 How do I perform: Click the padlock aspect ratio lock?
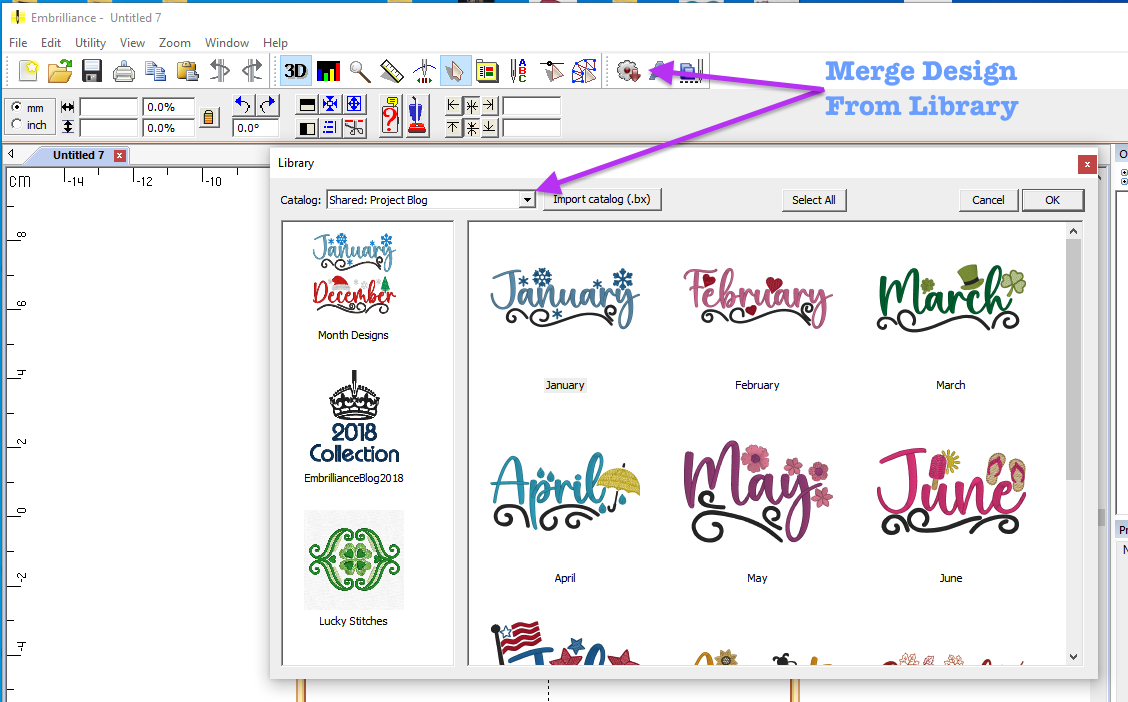(x=208, y=117)
